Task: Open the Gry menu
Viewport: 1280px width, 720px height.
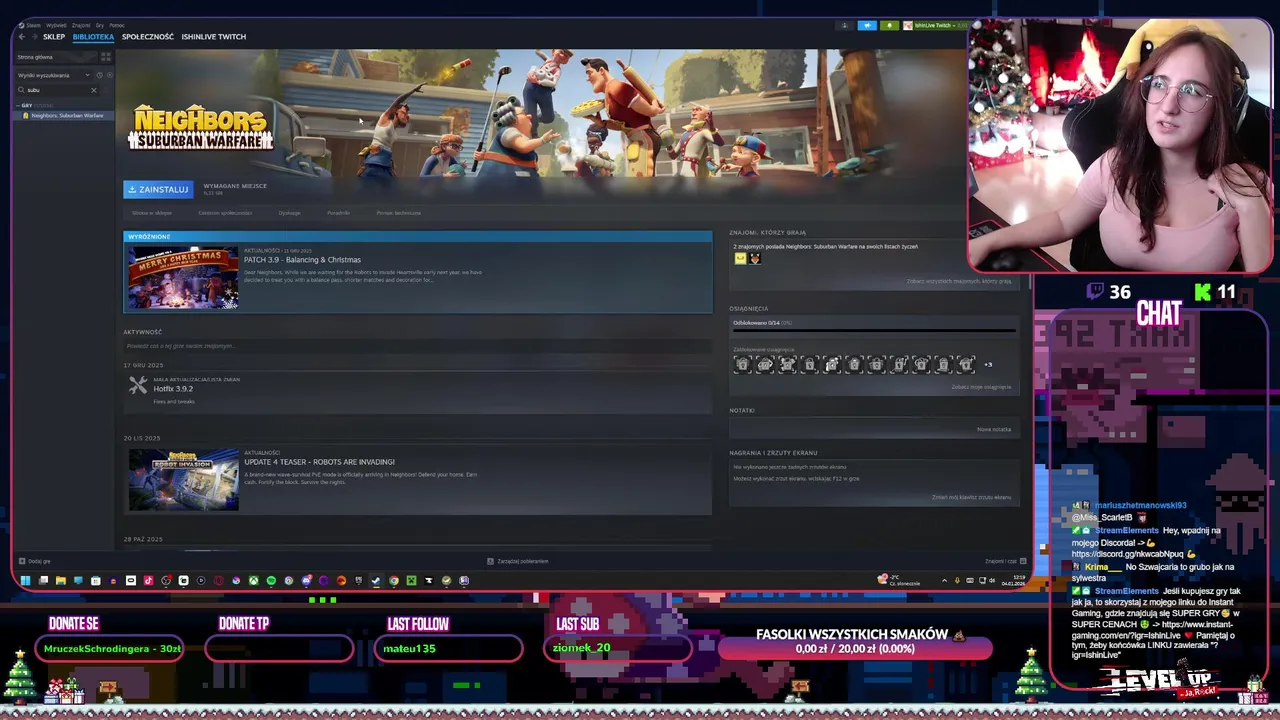Action: (x=100, y=25)
